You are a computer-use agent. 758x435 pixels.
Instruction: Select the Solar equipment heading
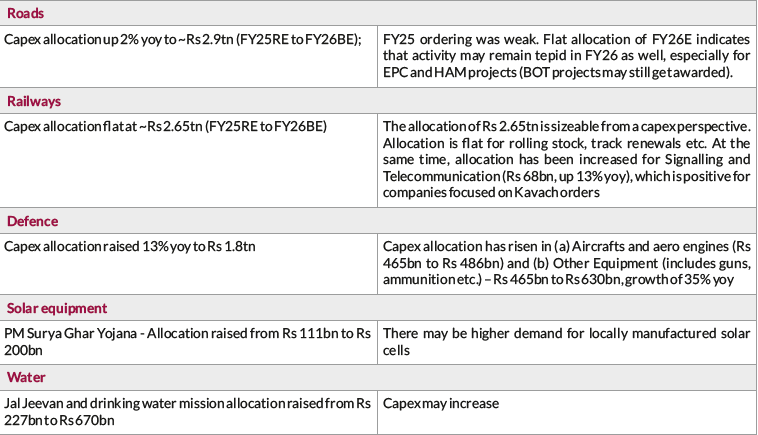58,307
